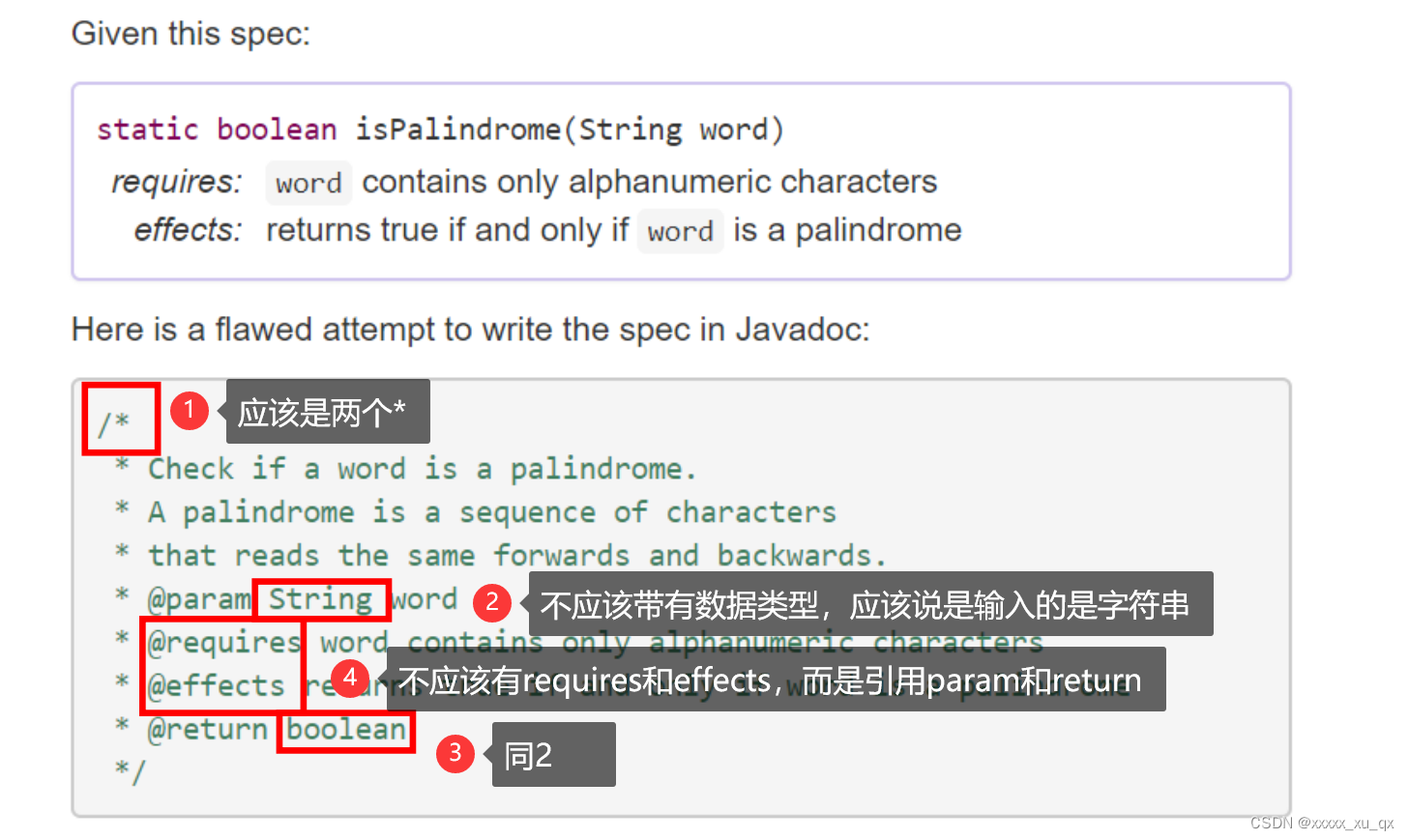Click the '@param' tag in the Javadoc
1409x840 pixels.
click(x=199, y=599)
